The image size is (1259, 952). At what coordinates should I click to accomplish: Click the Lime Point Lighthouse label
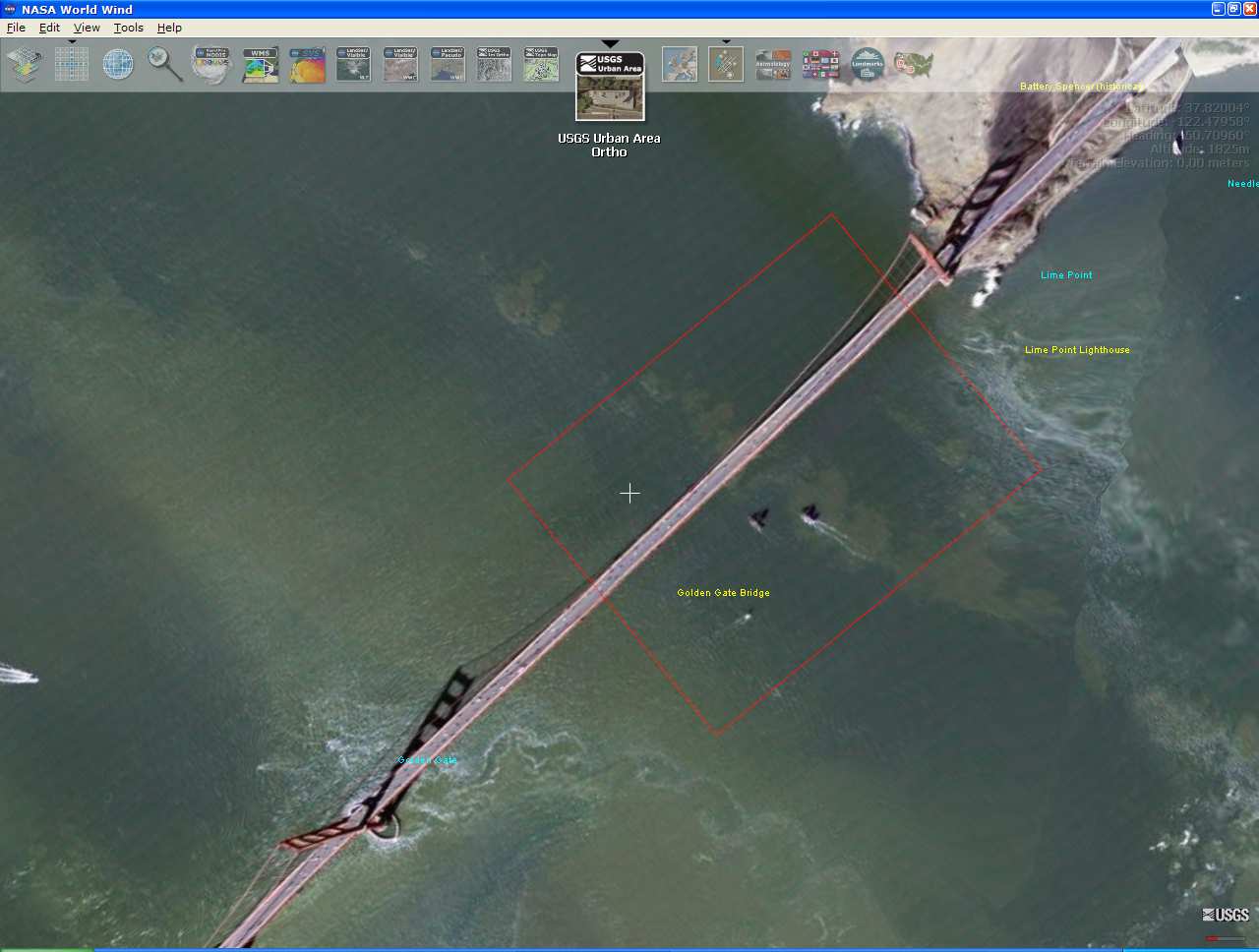click(1077, 350)
